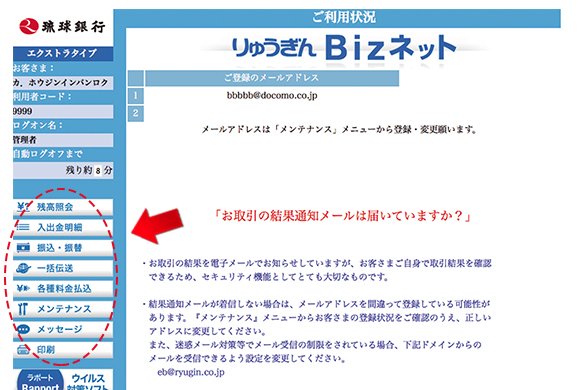This screenshot has width=580, height=390.
Task: Click the printer icon beside 印刷
Action: pos(23,349)
